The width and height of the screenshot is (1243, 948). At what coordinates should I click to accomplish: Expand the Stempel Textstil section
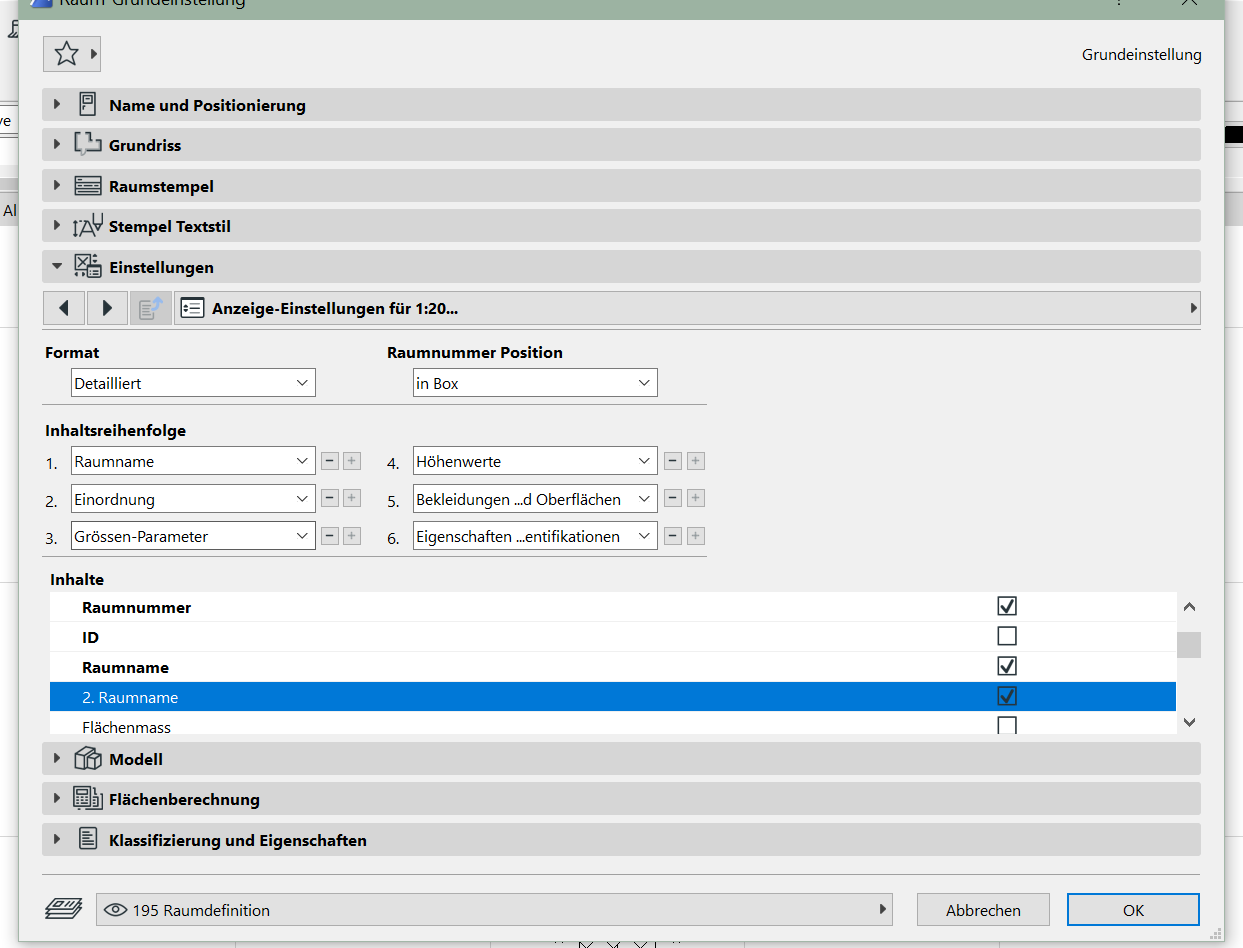(57, 226)
